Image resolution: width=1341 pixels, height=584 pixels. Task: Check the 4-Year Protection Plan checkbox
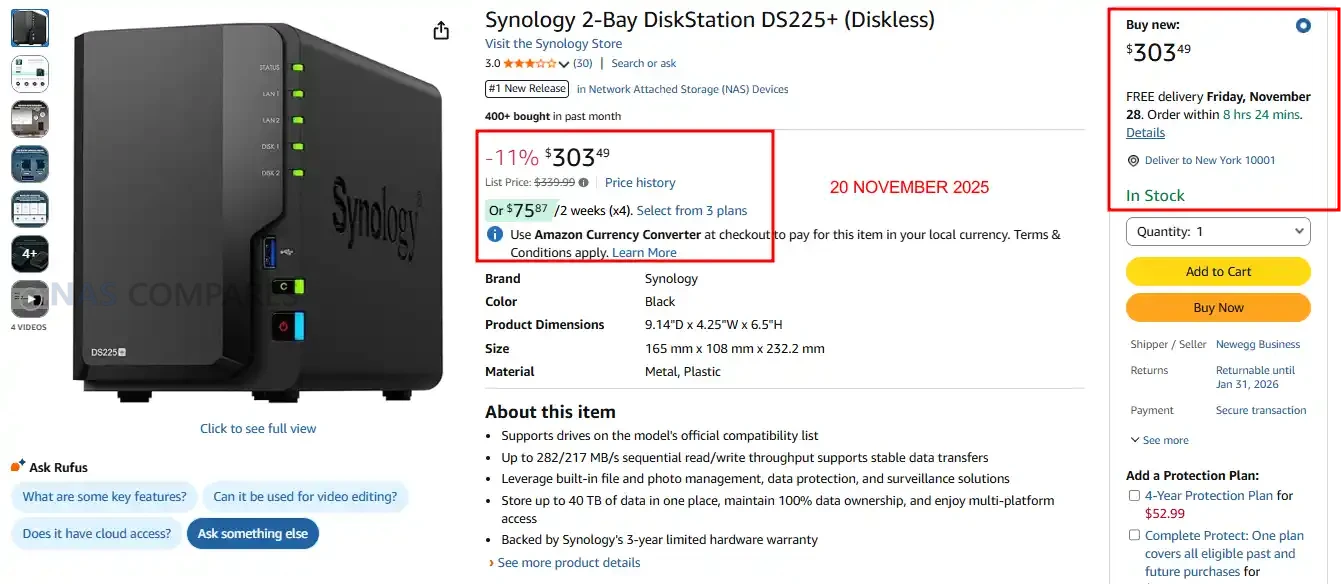pos(1134,495)
